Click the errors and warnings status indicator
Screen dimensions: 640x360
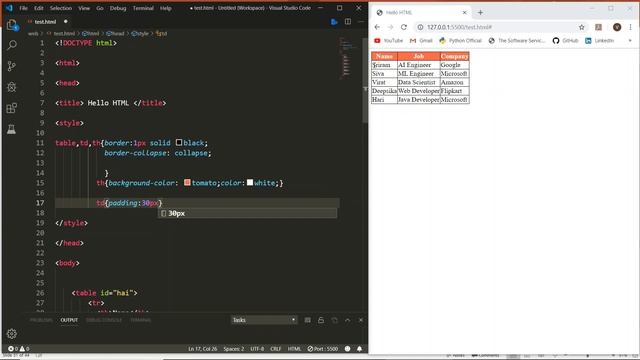point(19,349)
